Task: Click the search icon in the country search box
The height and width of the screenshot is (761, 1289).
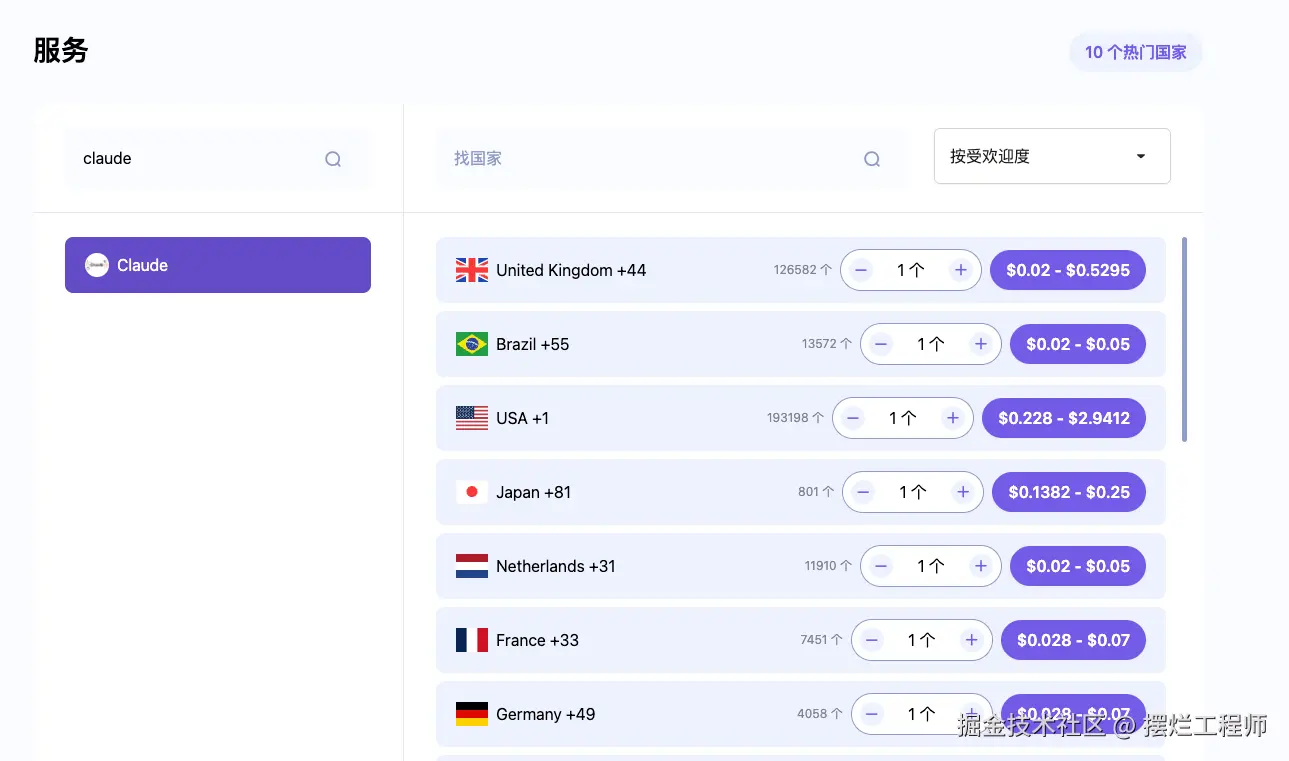Action: 872,159
